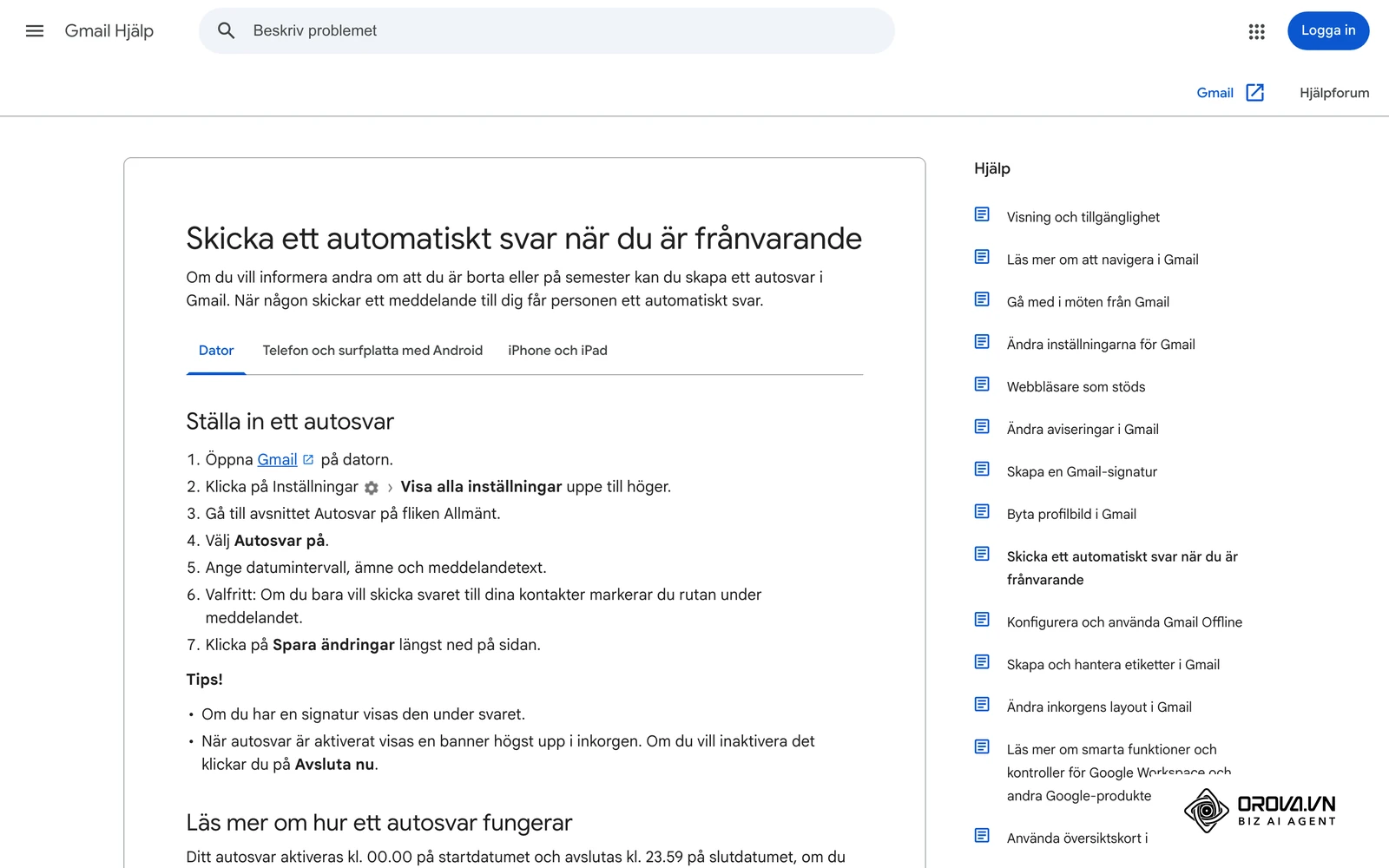Click article icon beside Ändra aviseringar i Gmail
Image resolution: width=1389 pixels, height=868 pixels.
coord(982,427)
